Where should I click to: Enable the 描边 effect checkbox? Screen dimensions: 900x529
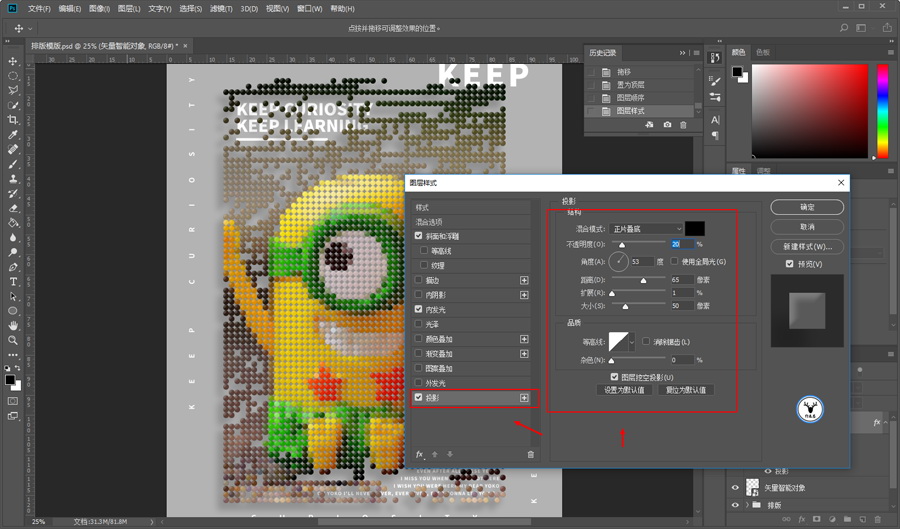(418, 280)
